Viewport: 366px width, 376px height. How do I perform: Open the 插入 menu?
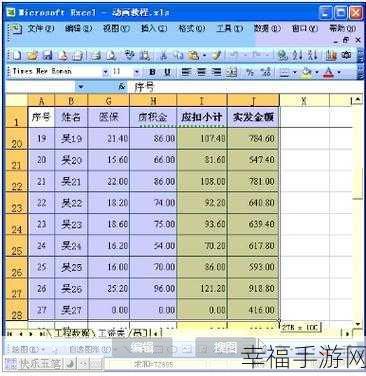154,29
